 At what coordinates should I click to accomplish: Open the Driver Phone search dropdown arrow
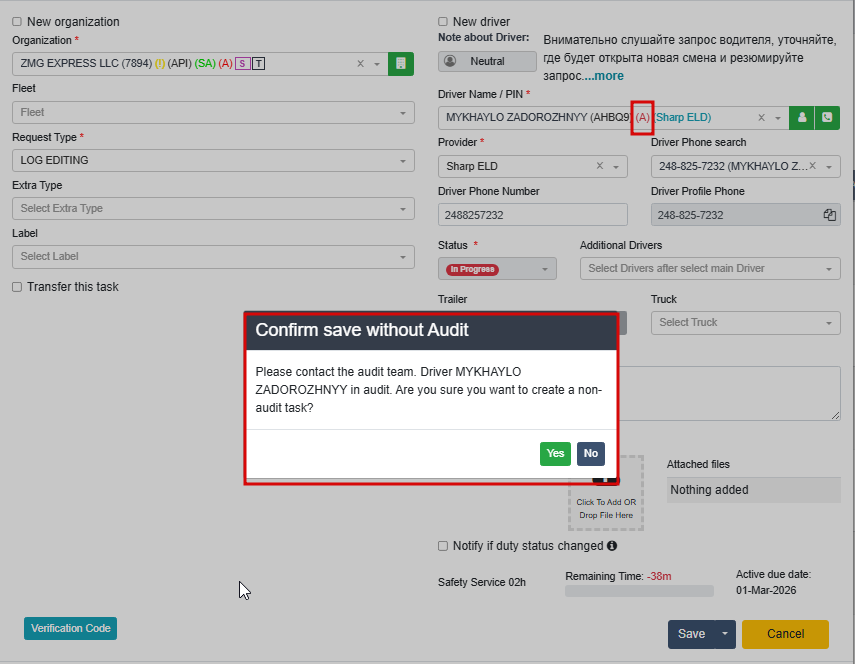click(829, 167)
